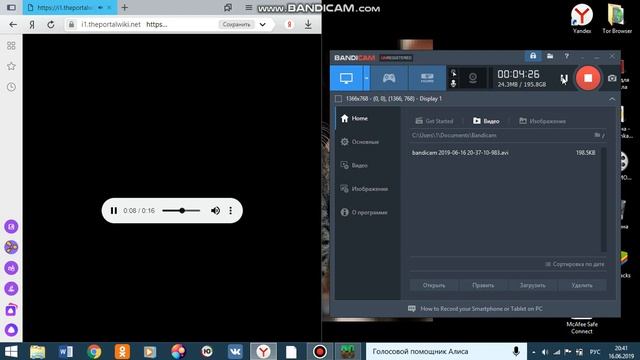Open audio player three-dot options menu
This screenshot has height=360, width=640.
coord(231,211)
